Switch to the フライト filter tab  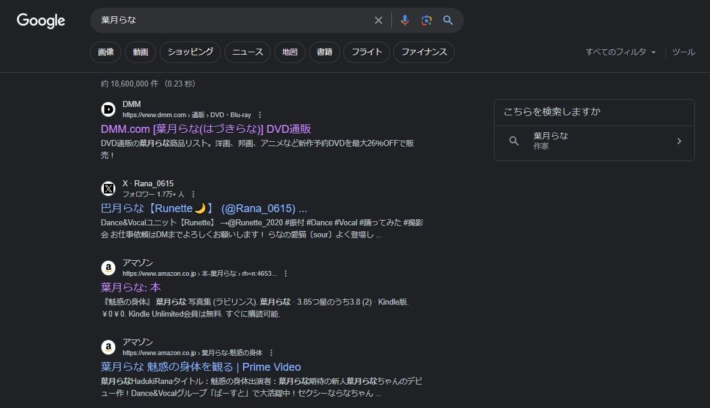(x=367, y=52)
